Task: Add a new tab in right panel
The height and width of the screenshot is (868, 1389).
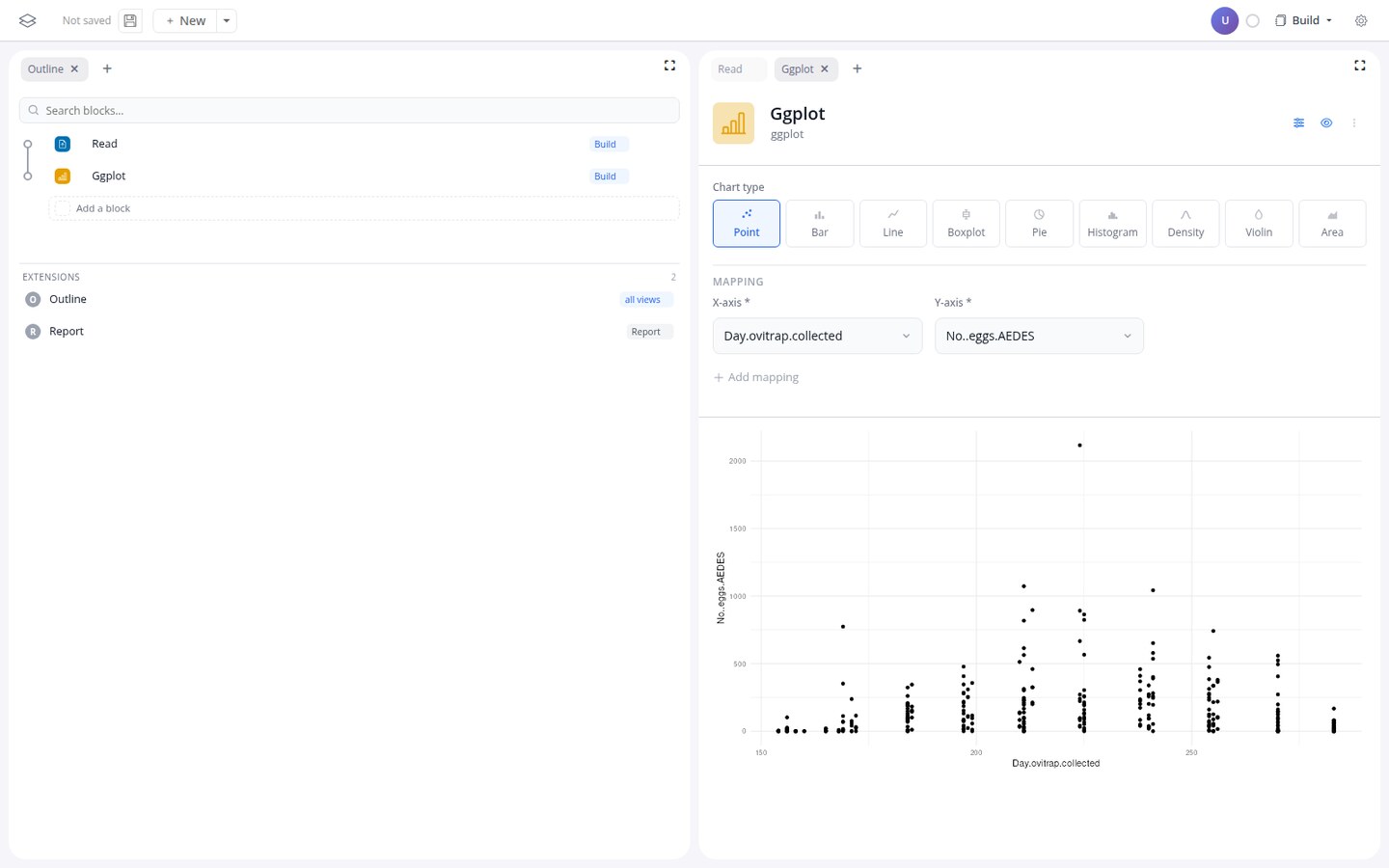Action: point(857,68)
